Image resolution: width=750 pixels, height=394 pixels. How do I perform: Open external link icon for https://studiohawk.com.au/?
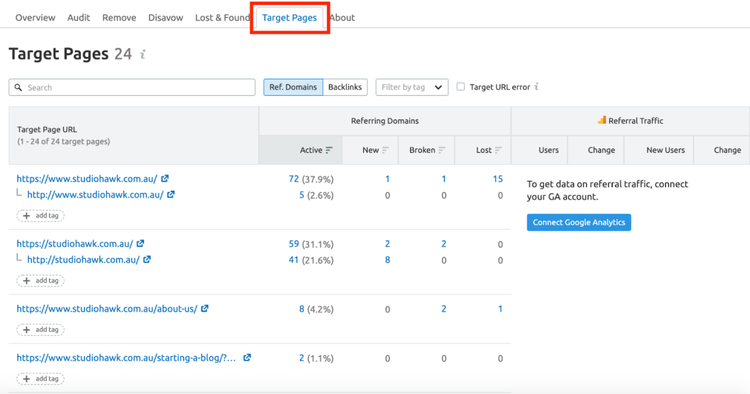140,243
